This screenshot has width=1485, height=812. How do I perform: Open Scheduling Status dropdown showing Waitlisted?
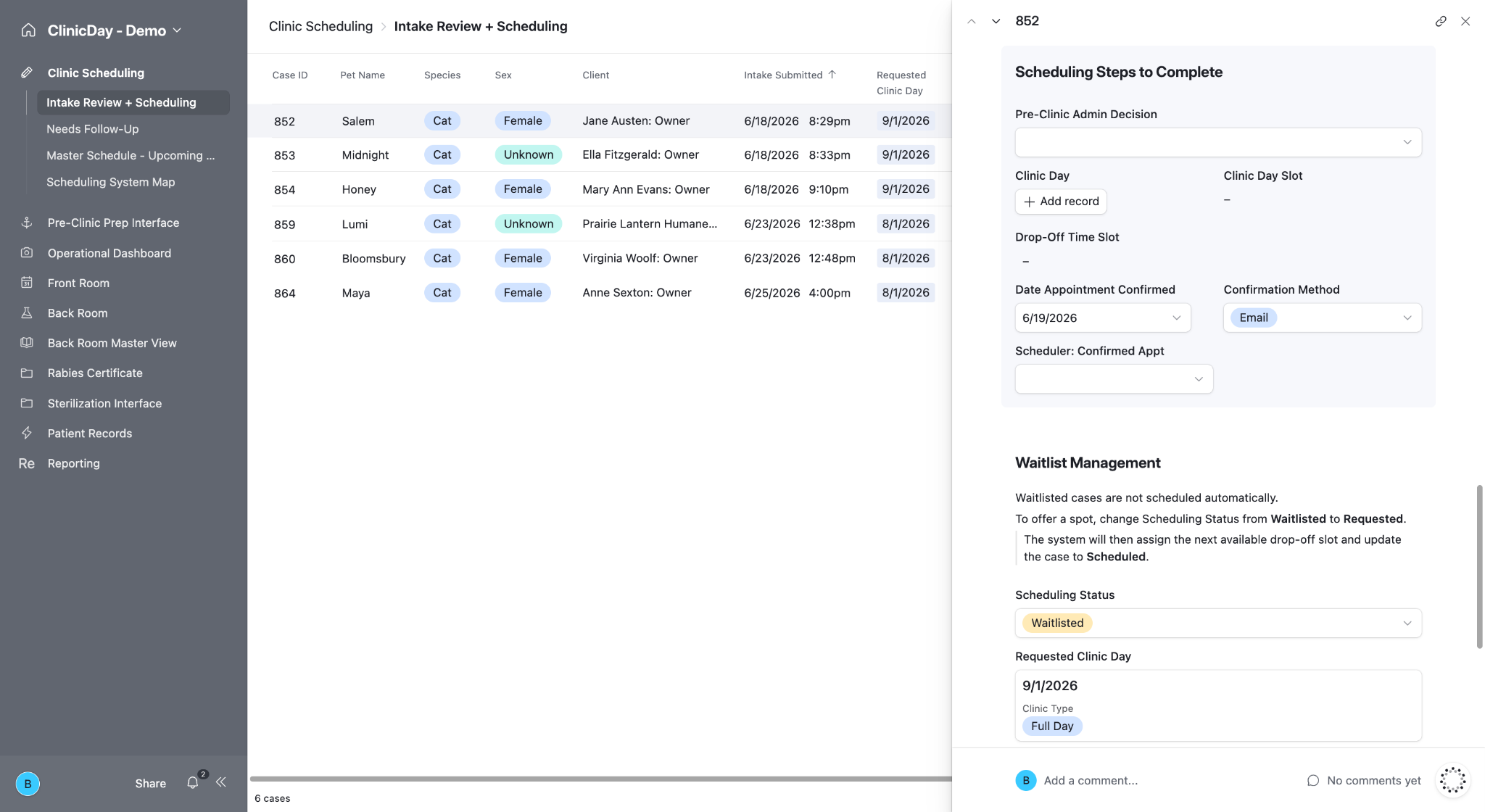[x=1218, y=623]
